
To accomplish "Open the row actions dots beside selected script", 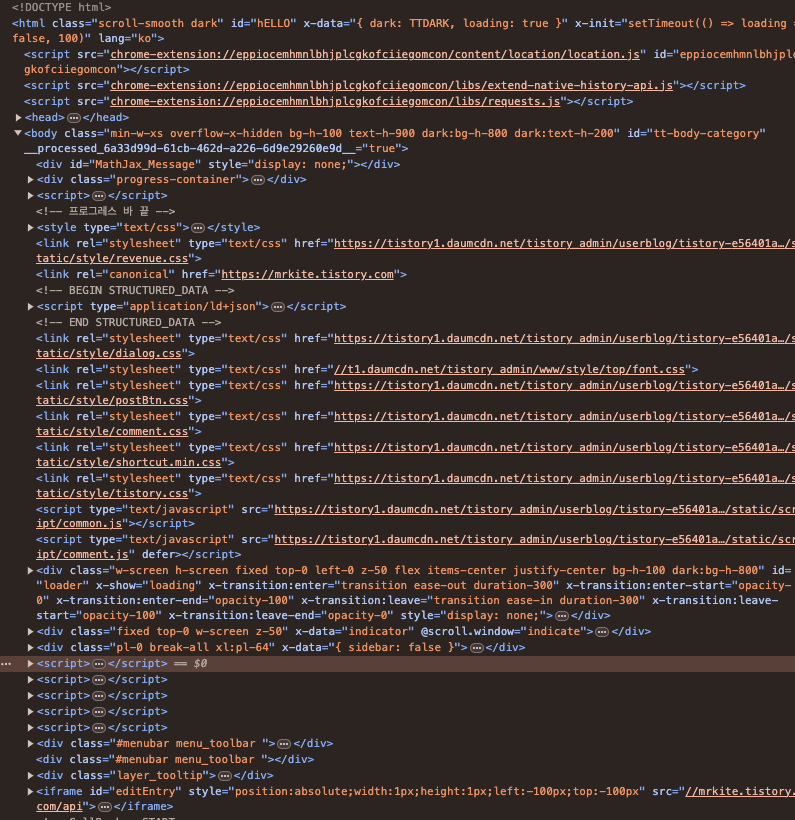I will tap(6, 664).
